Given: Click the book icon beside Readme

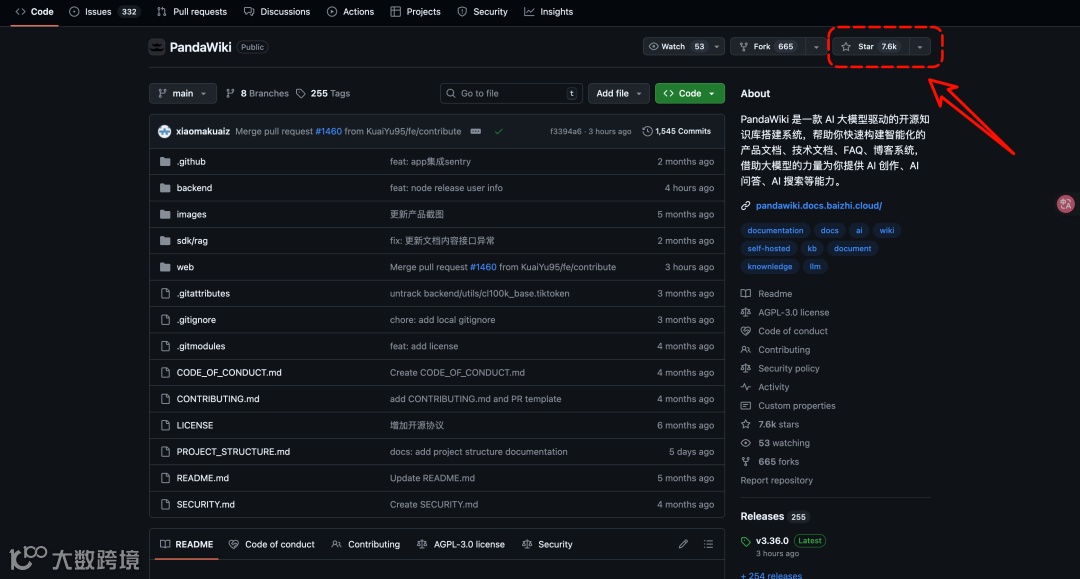Looking at the screenshot, I should pos(746,294).
